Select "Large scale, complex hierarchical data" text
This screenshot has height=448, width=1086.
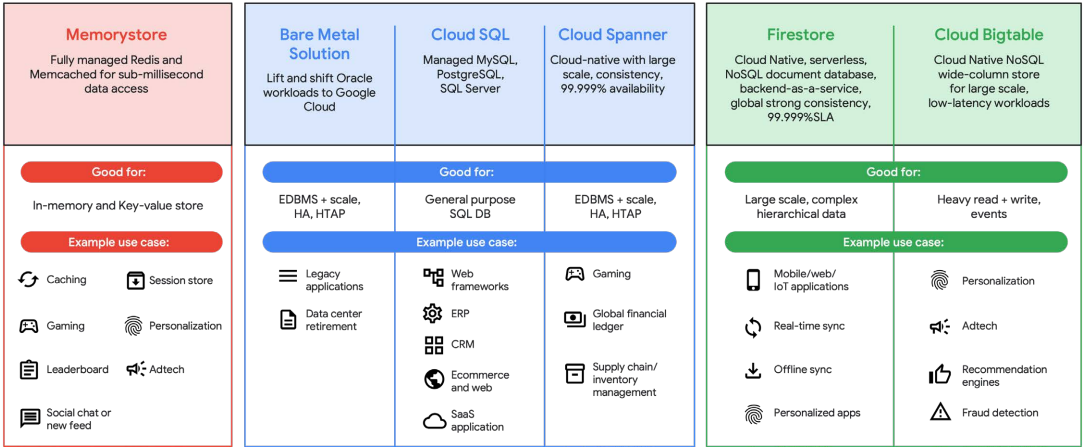(801, 206)
